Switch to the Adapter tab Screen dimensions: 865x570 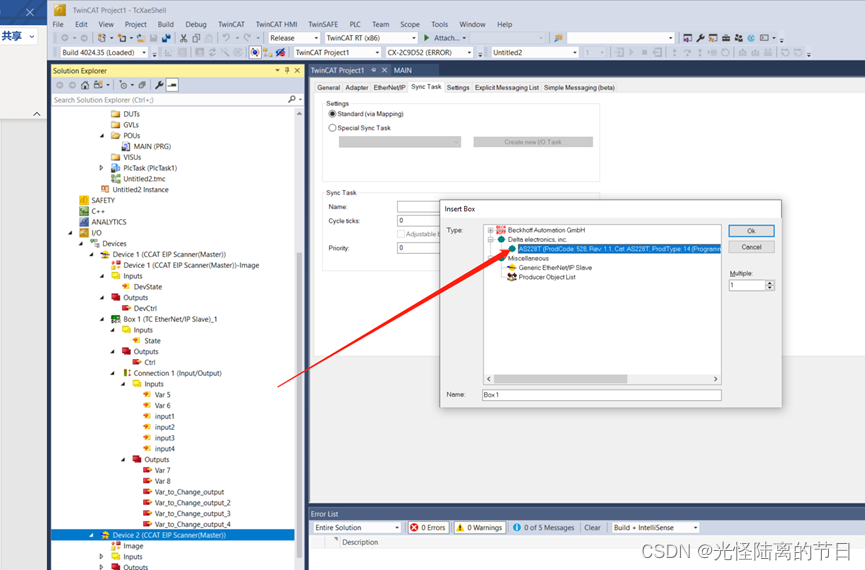tap(357, 87)
